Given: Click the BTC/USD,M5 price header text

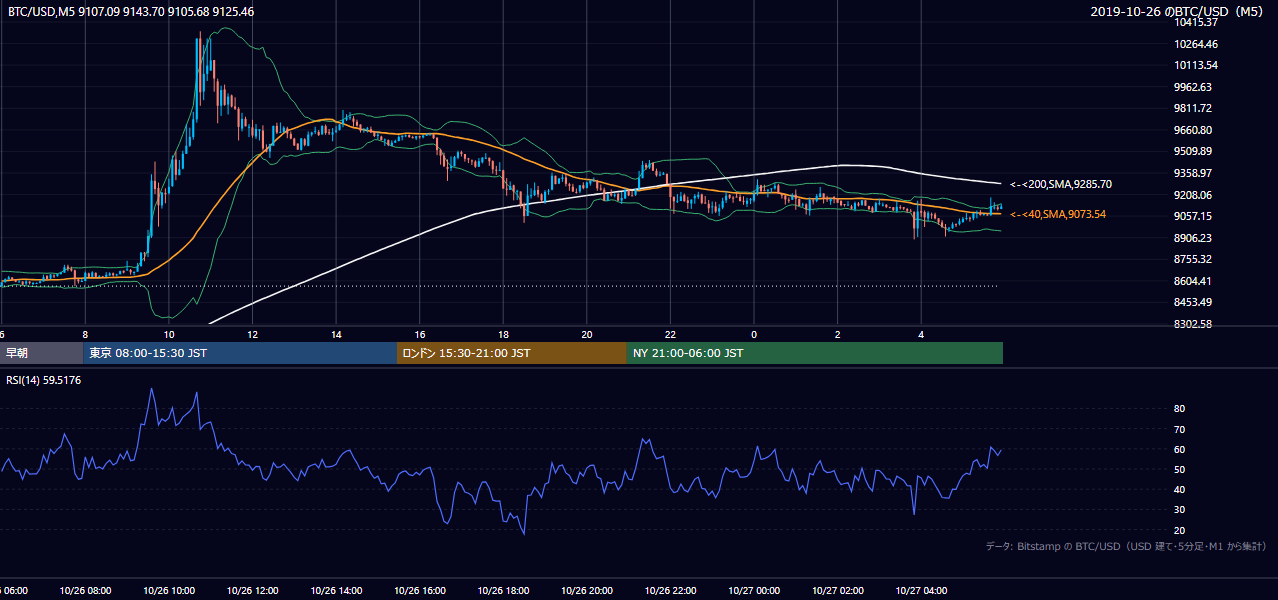Looking at the screenshot, I should (130, 12).
